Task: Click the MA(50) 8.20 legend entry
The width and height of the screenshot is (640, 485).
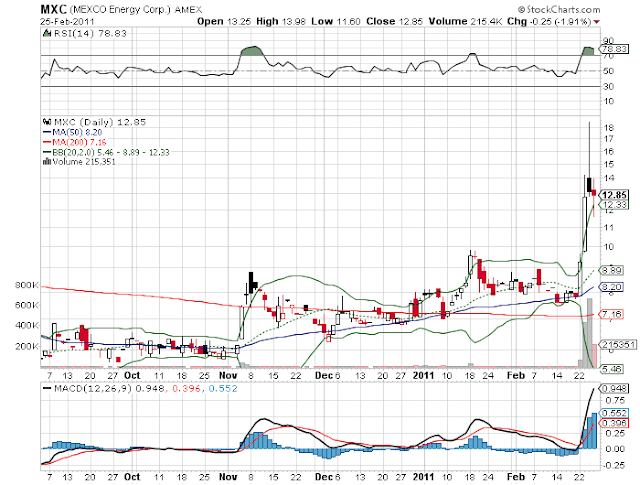Action: pos(72,132)
